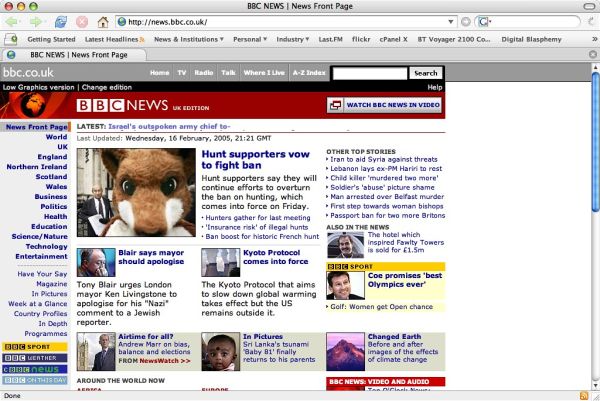Open 'Iran to aid Syria against threats'
The width and height of the screenshot is (600, 401).
(x=384, y=159)
